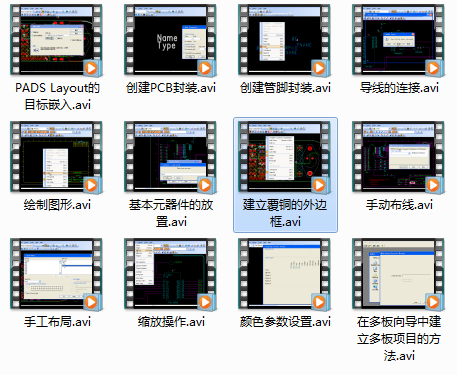Click the filename label 缩放操作.avi
The width and height of the screenshot is (457, 375).
point(171,322)
